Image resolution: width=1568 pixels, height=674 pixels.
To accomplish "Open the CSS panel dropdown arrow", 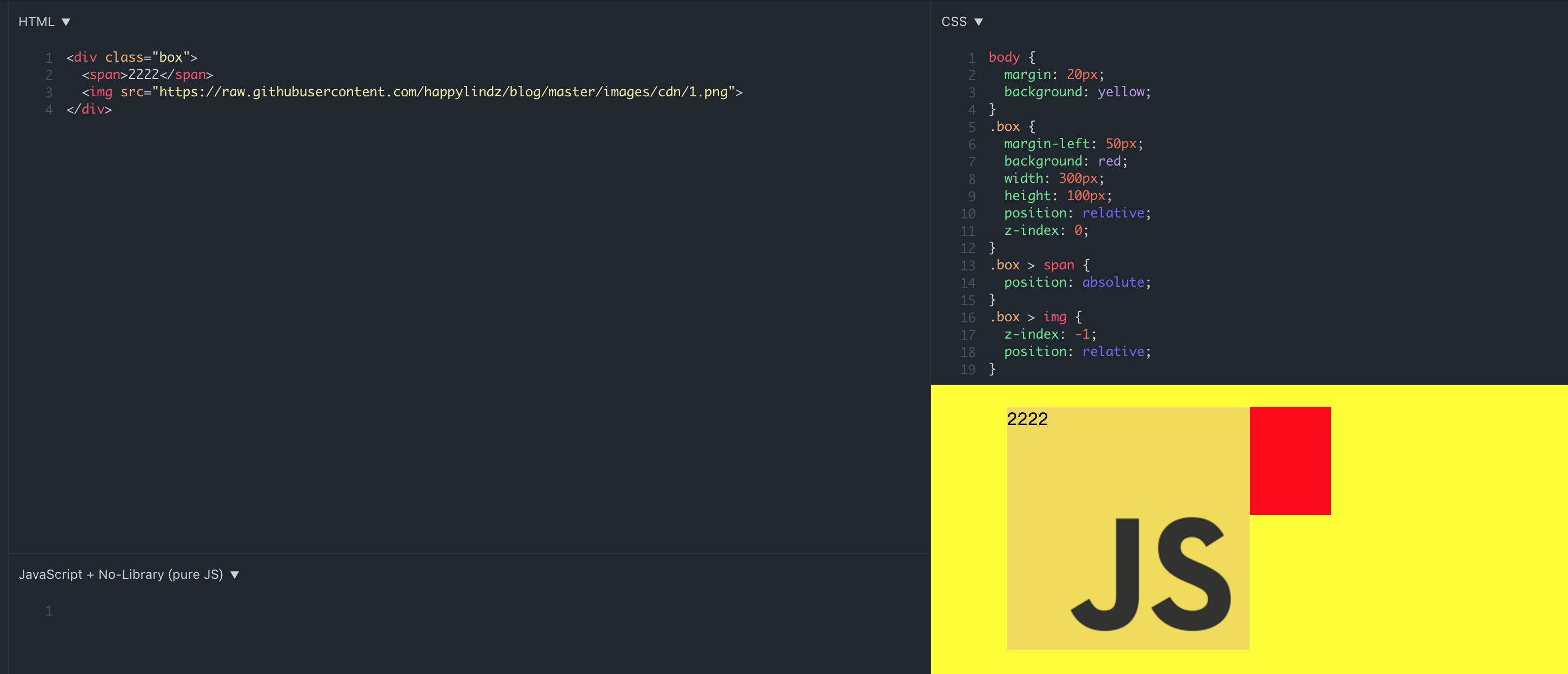I will (x=978, y=22).
